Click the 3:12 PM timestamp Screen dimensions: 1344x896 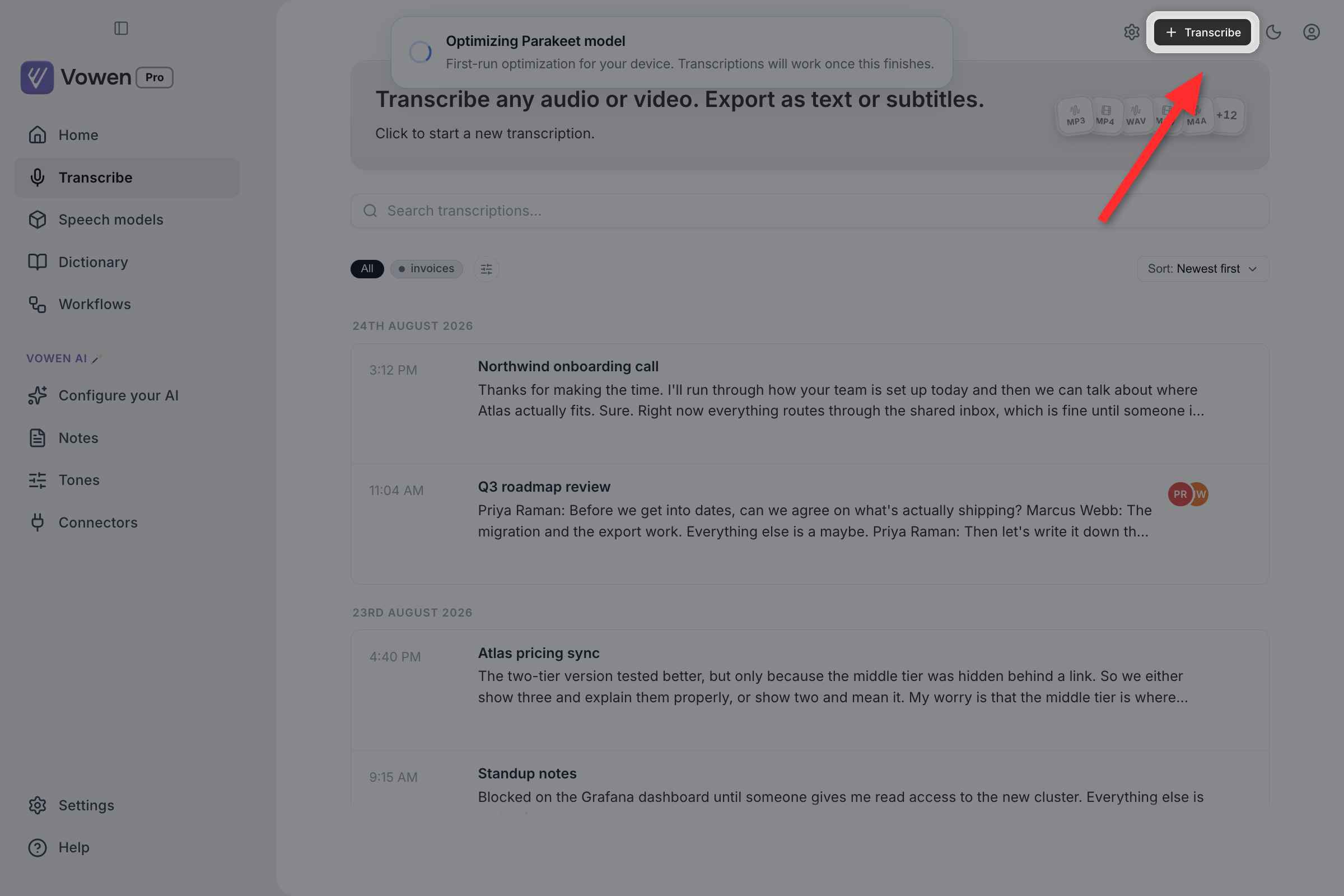[x=393, y=370]
